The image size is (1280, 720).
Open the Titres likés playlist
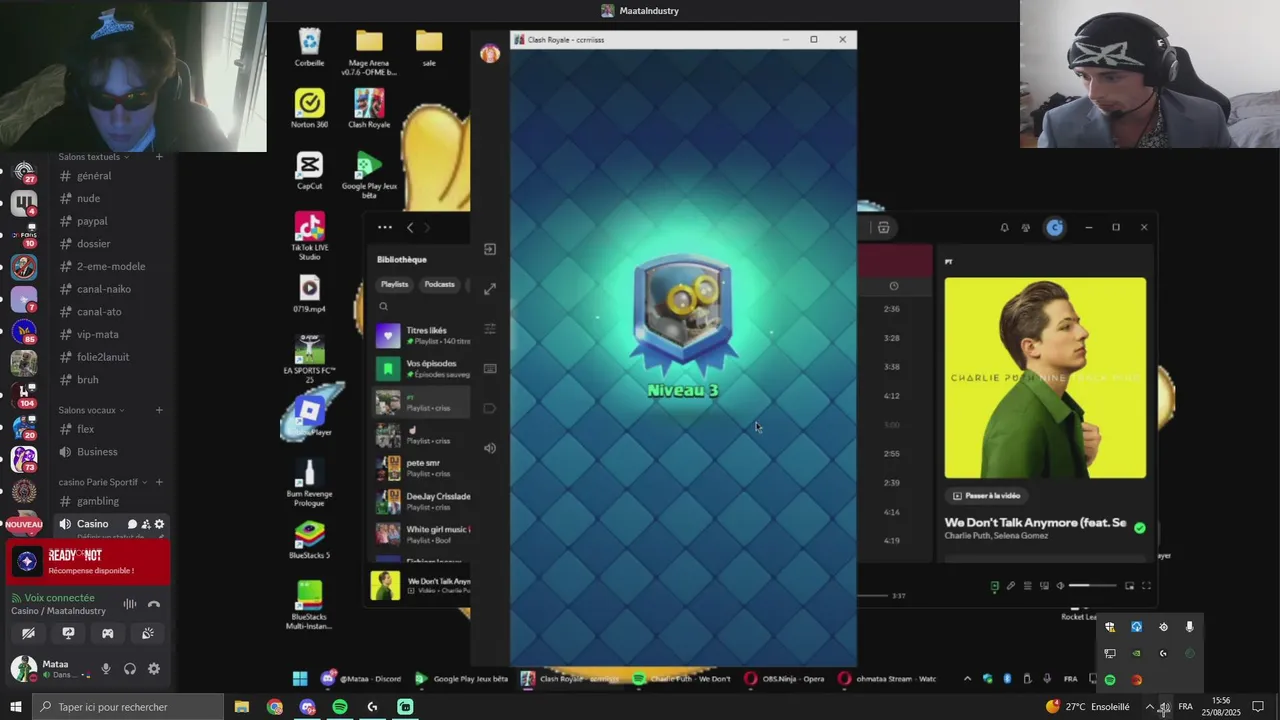coord(422,335)
